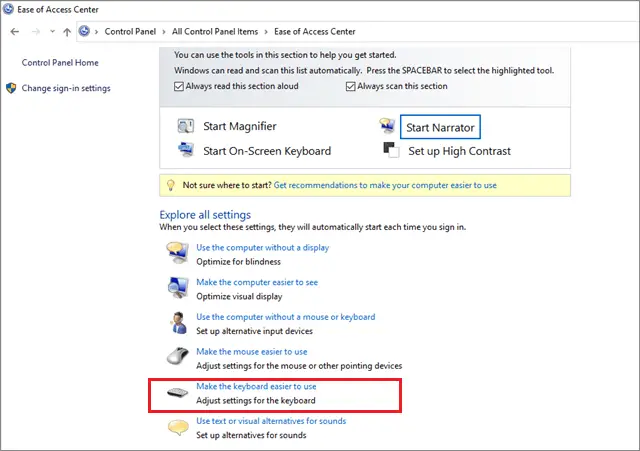640x451 pixels.
Task: Expand chevron after All Control Panel Items
Action: (266, 31)
